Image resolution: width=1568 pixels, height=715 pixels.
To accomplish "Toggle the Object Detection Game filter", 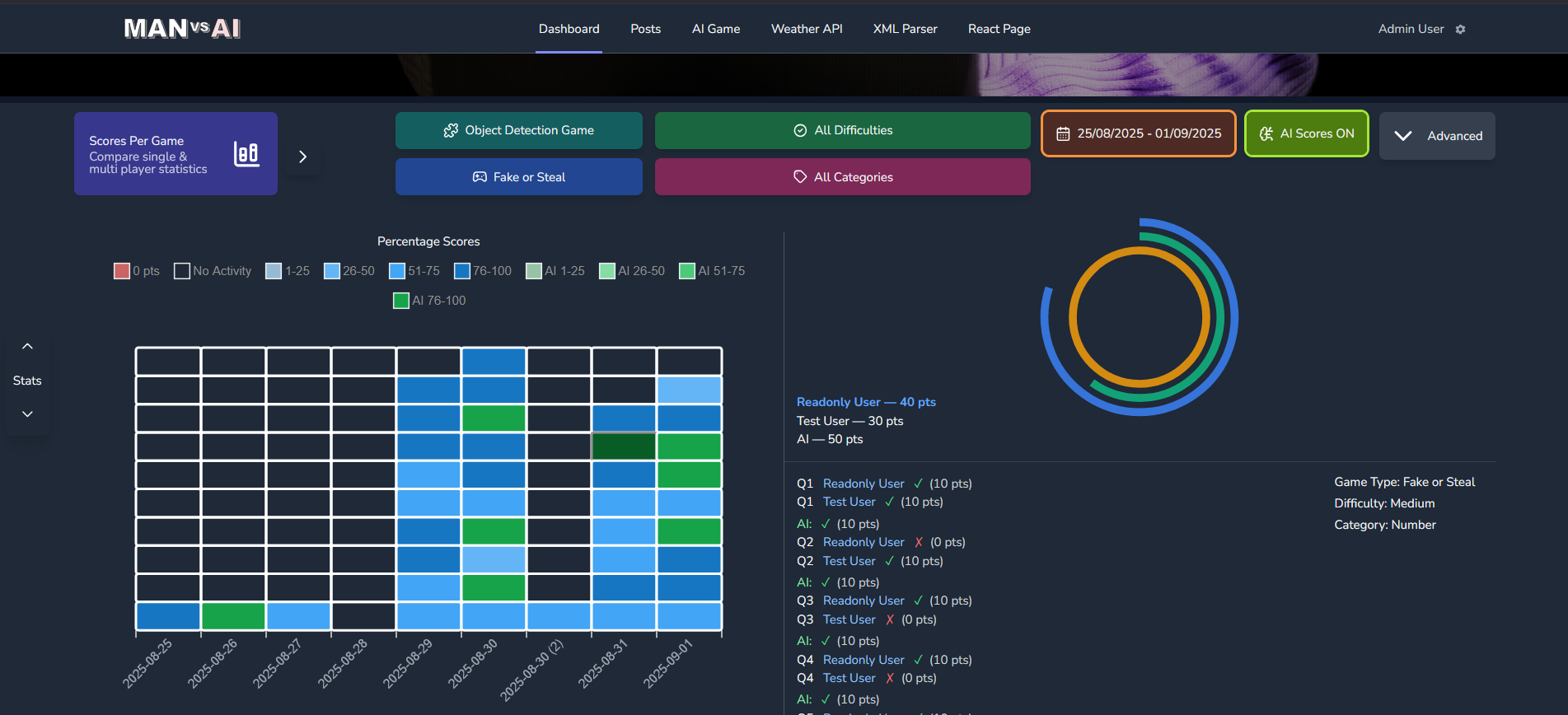I will pos(519,130).
